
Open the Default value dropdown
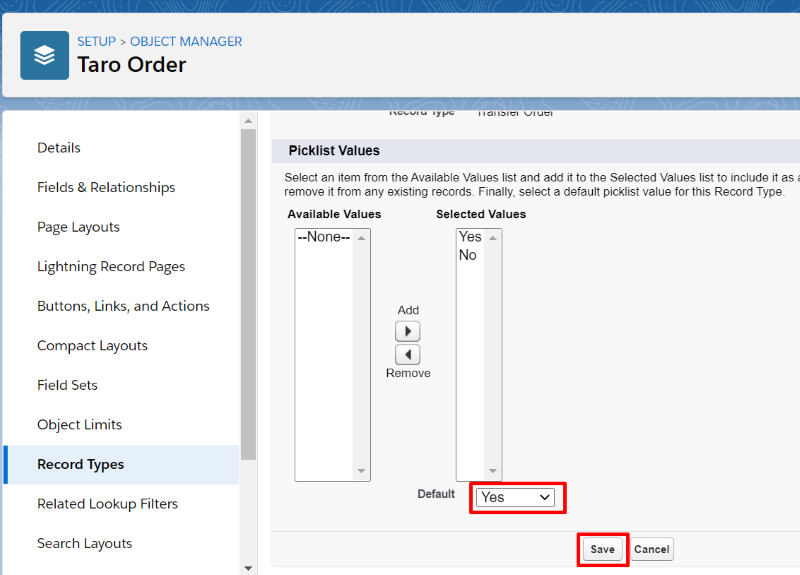[515, 497]
